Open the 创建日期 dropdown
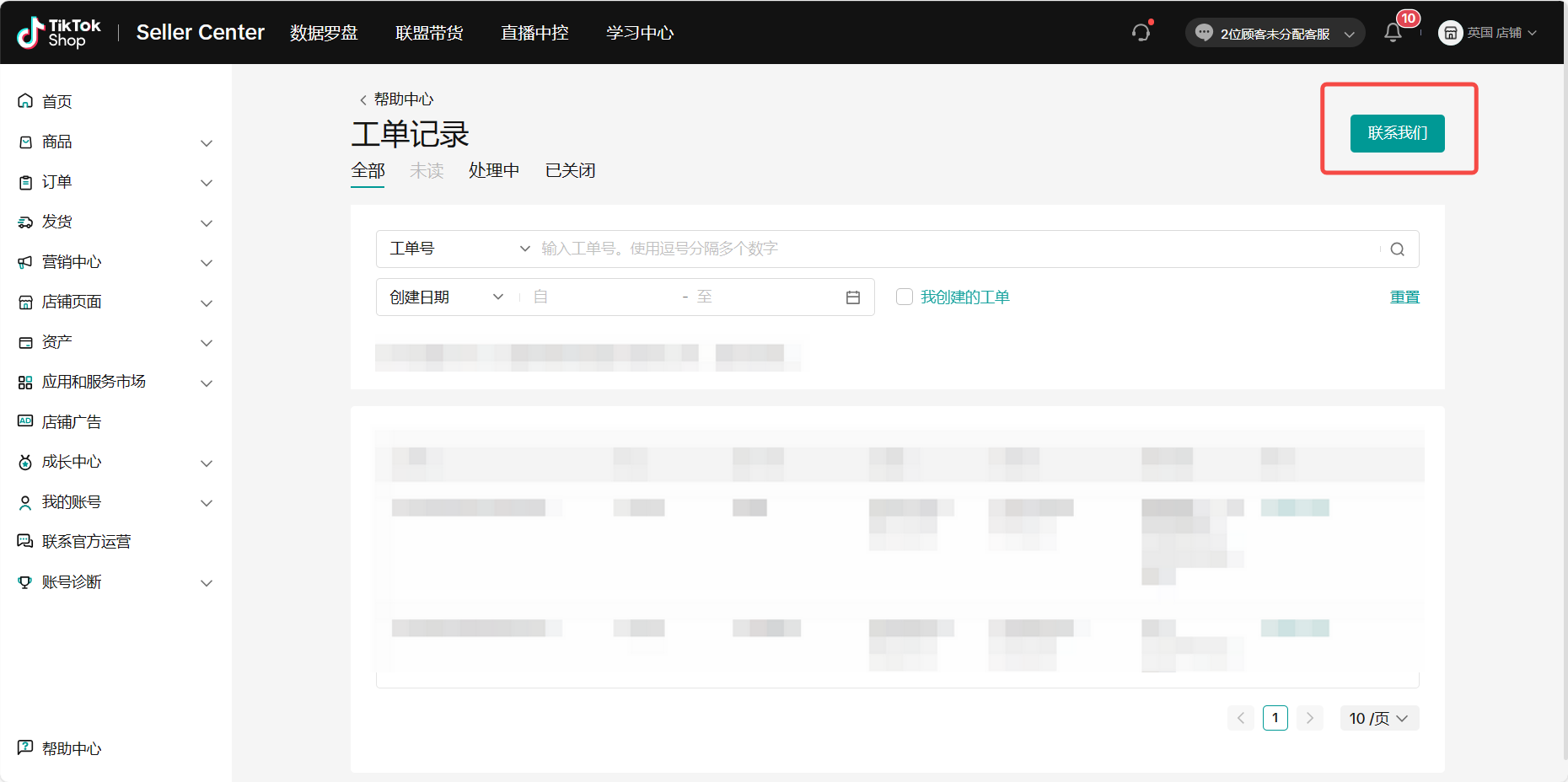Image resolution: width=1568 pixels, height=782 pixels. [447, 297]
